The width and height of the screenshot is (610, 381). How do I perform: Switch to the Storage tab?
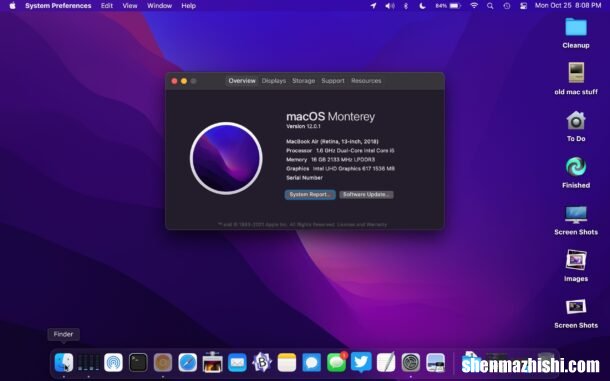pyautogui.click(x=303, y=81)
